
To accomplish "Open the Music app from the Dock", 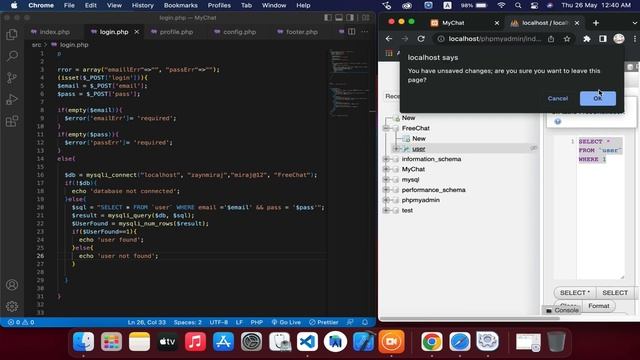I will (x=195, y=342).
